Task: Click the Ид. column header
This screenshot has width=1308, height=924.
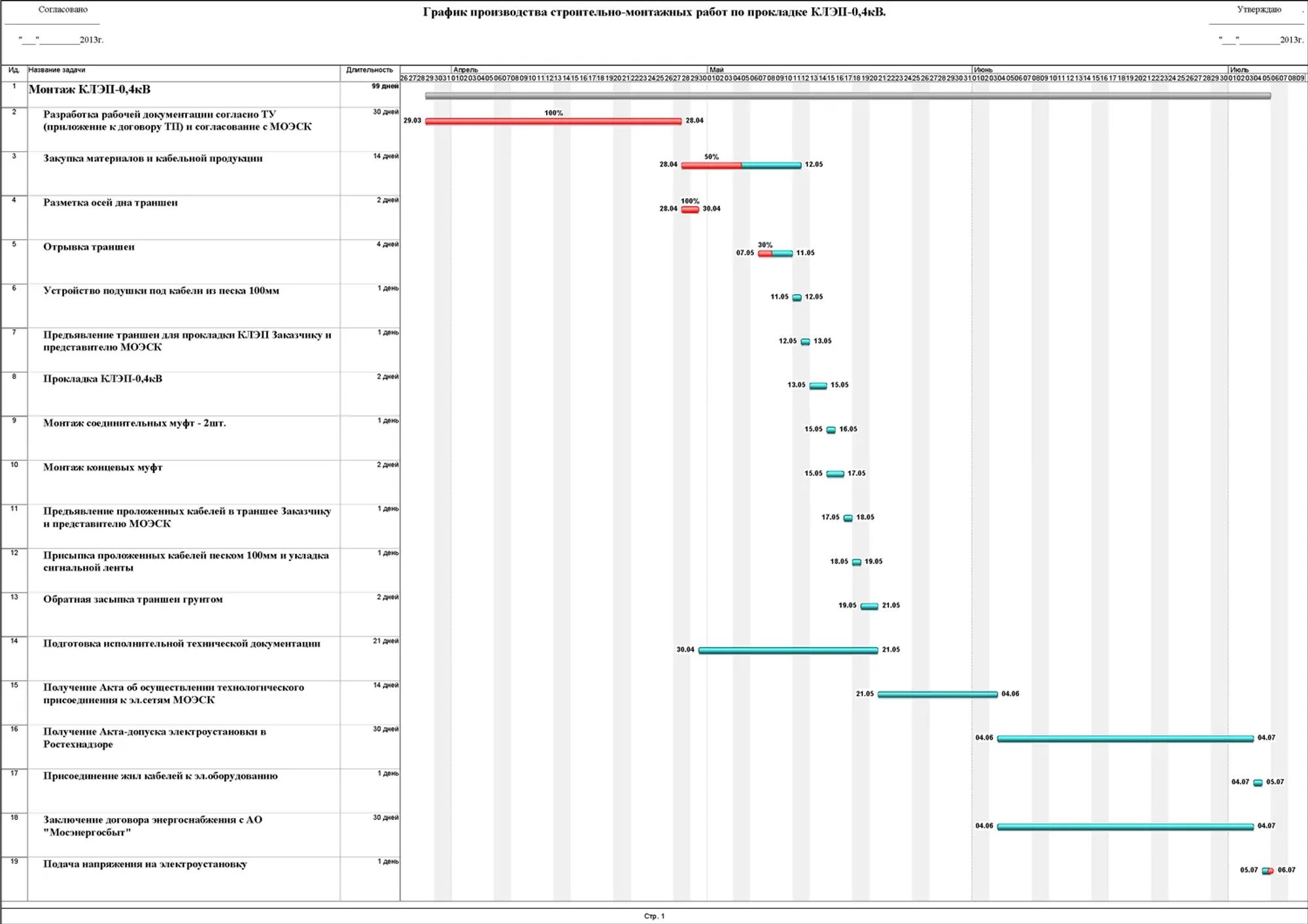Action: click(x=14, y=70)
